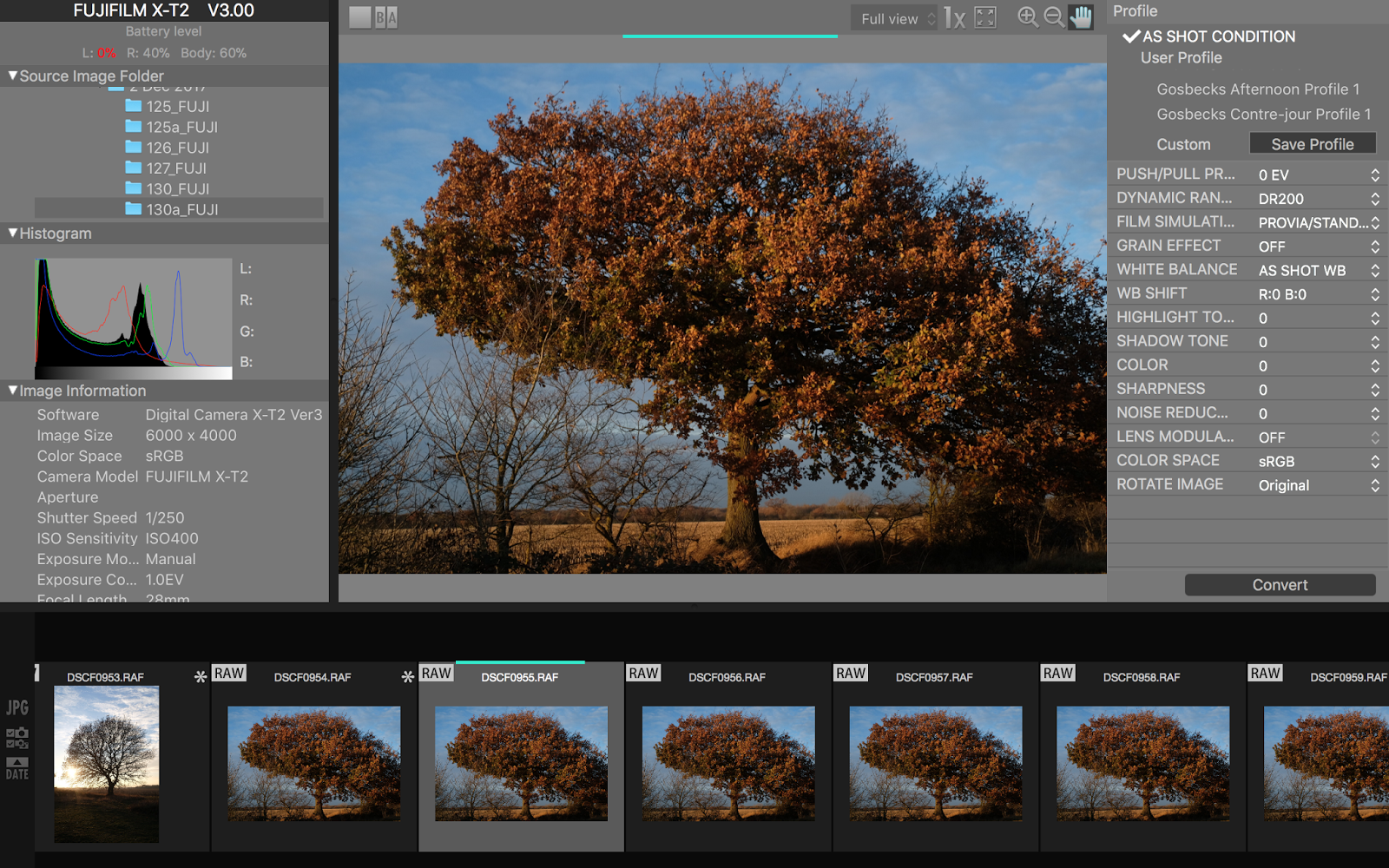The image size is (1389, 868).
Task: Click the Convert button
Action: (x=1280, y=585)
